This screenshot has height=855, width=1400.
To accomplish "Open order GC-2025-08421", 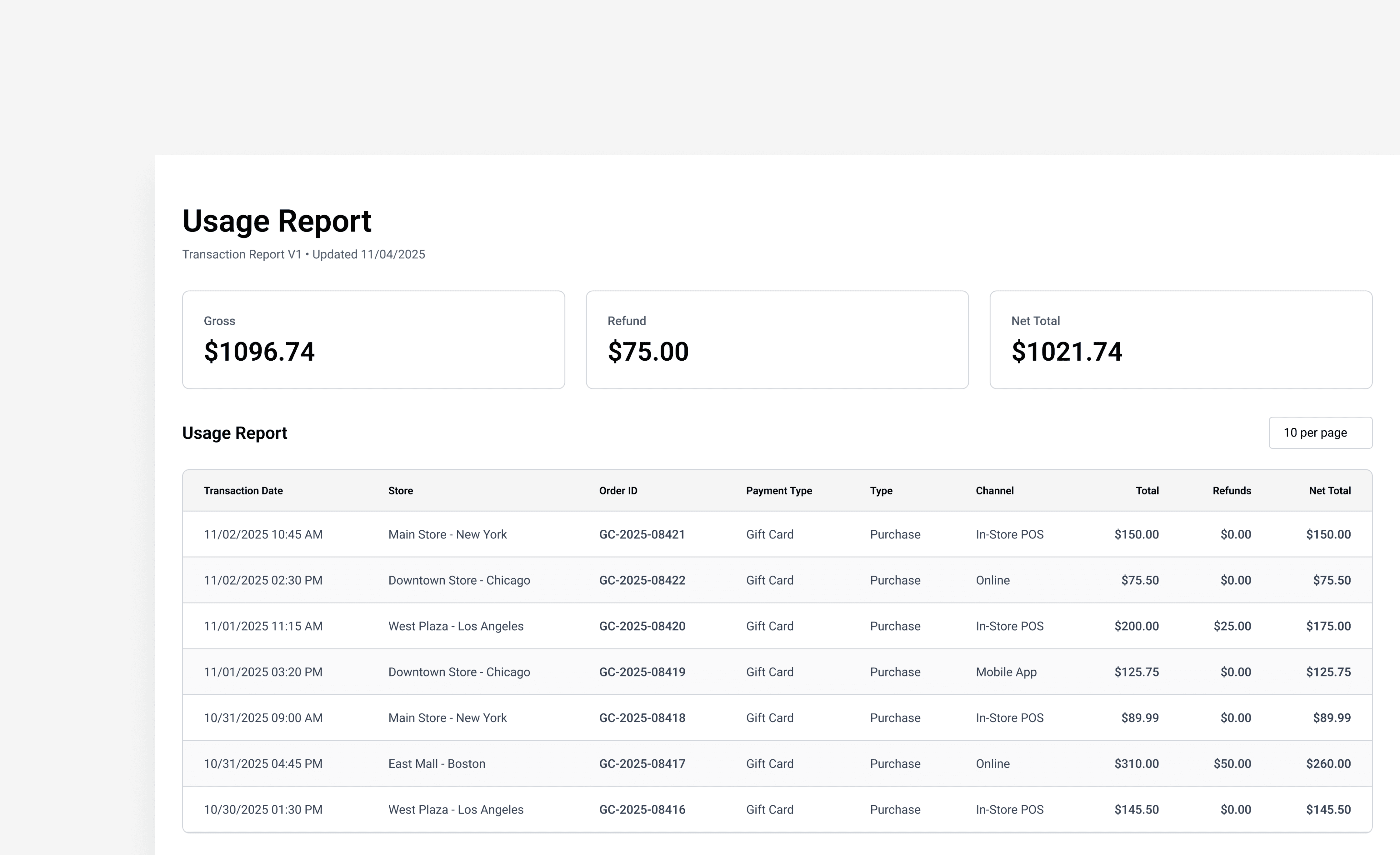I will pyautogui.click(x=642, y=535).
